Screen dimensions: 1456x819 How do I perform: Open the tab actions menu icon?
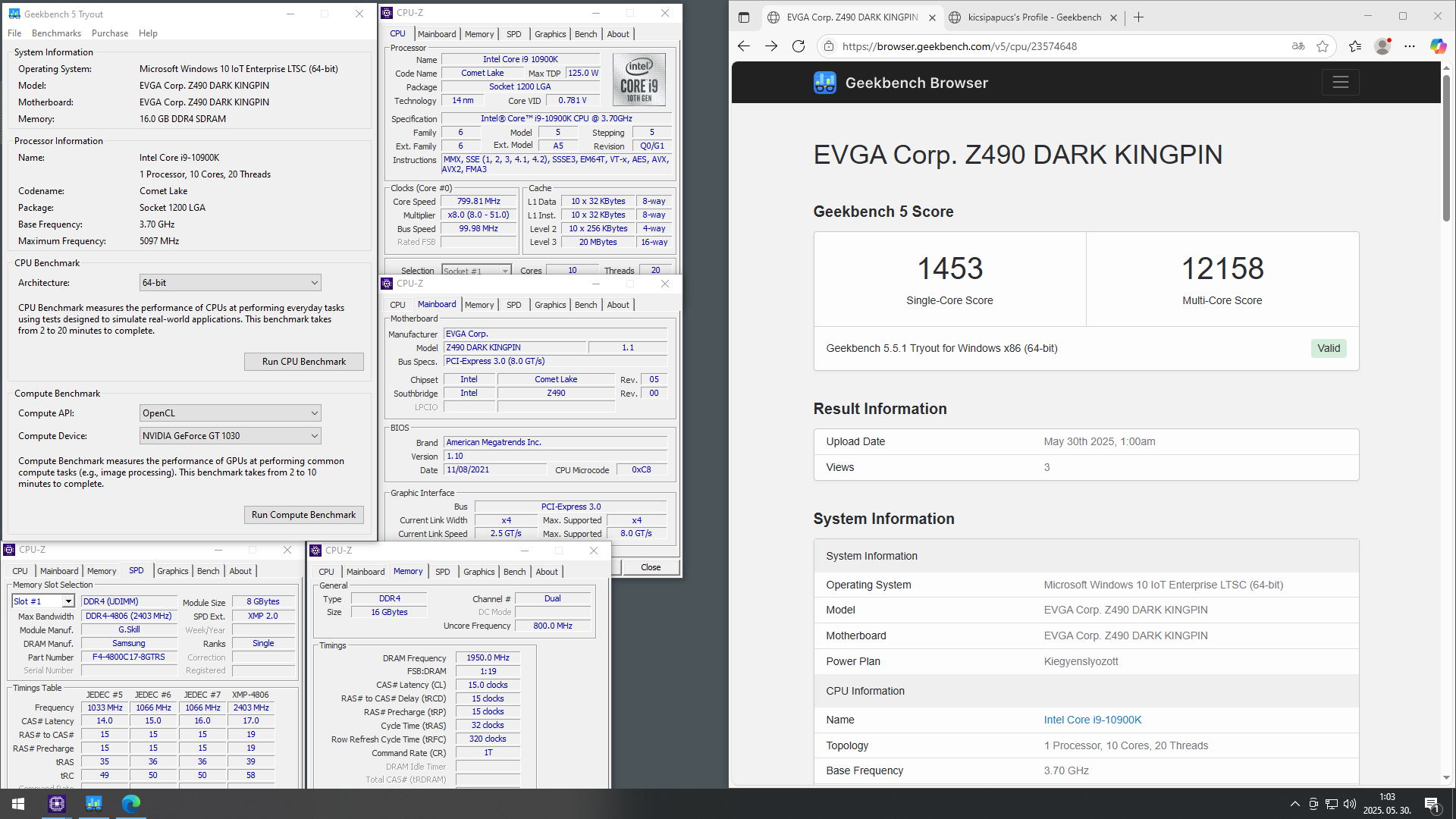(744, 17)
